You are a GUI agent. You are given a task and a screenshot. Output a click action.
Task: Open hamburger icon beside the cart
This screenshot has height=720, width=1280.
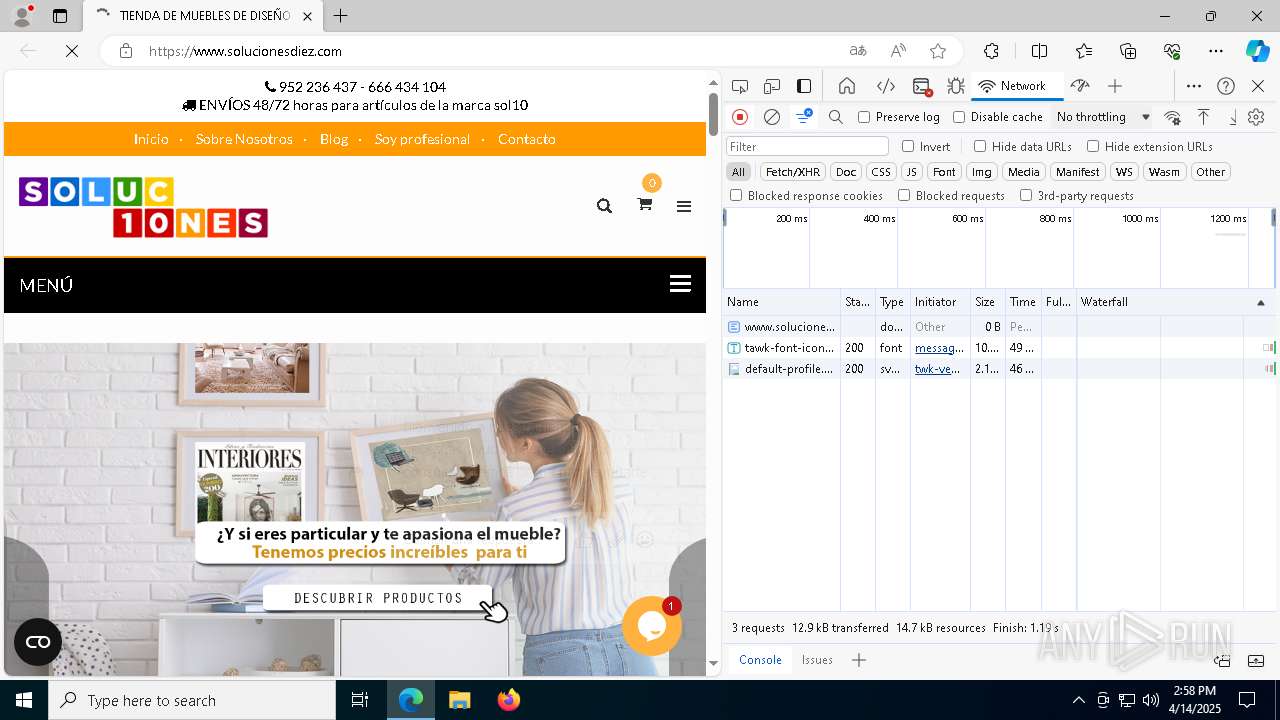coord(684,207)
